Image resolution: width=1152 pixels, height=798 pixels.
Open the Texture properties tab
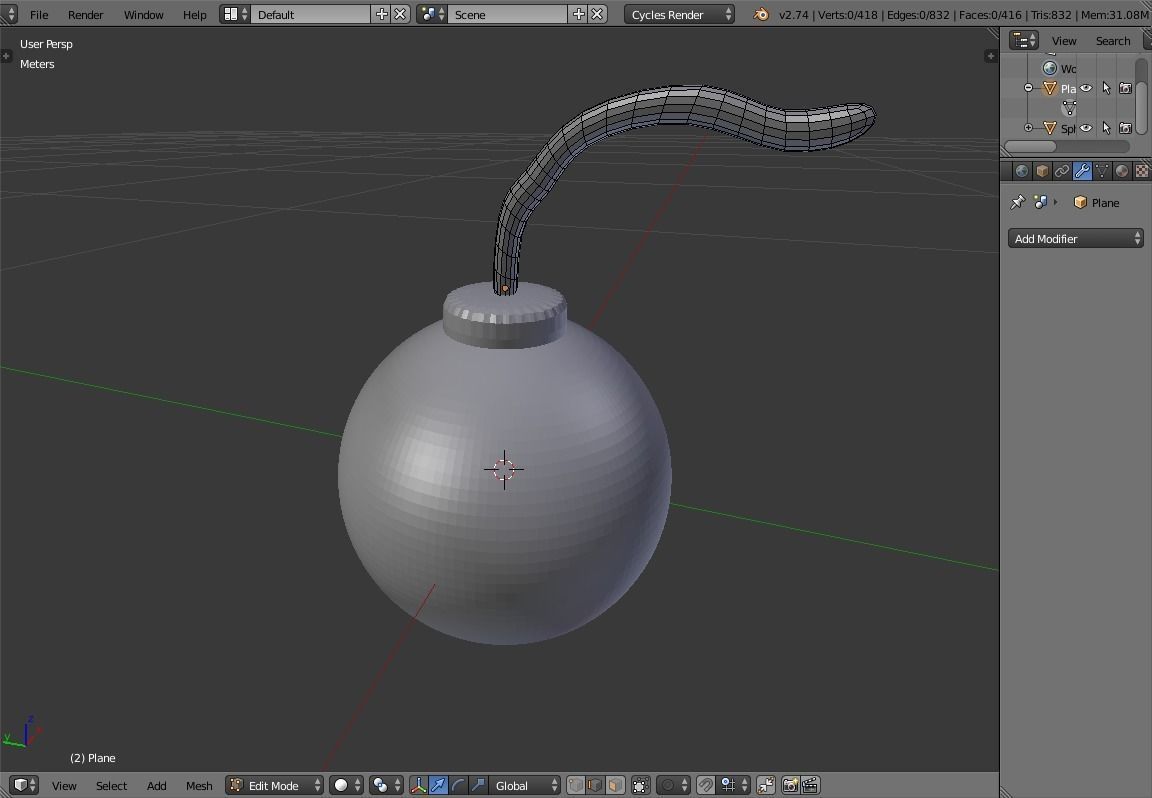(1141, 170)
